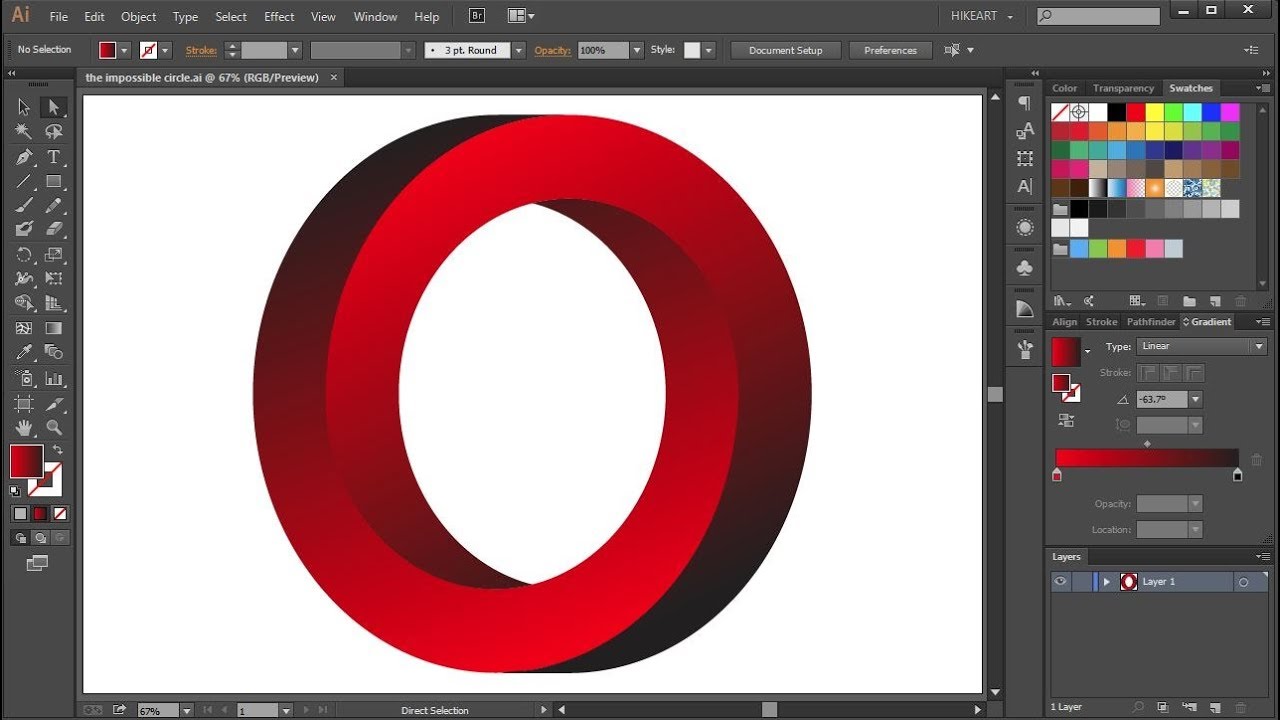Toggle lock column for Layer 1
The width and height of the screenshot is (1280, 720).
point(1081,581)
